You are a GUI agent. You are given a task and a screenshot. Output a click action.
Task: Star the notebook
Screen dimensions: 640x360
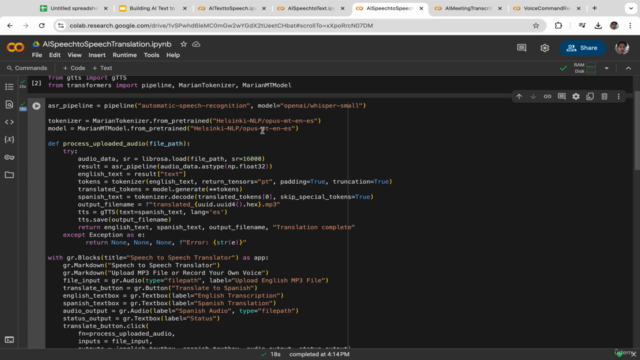[x=183, y=44]
